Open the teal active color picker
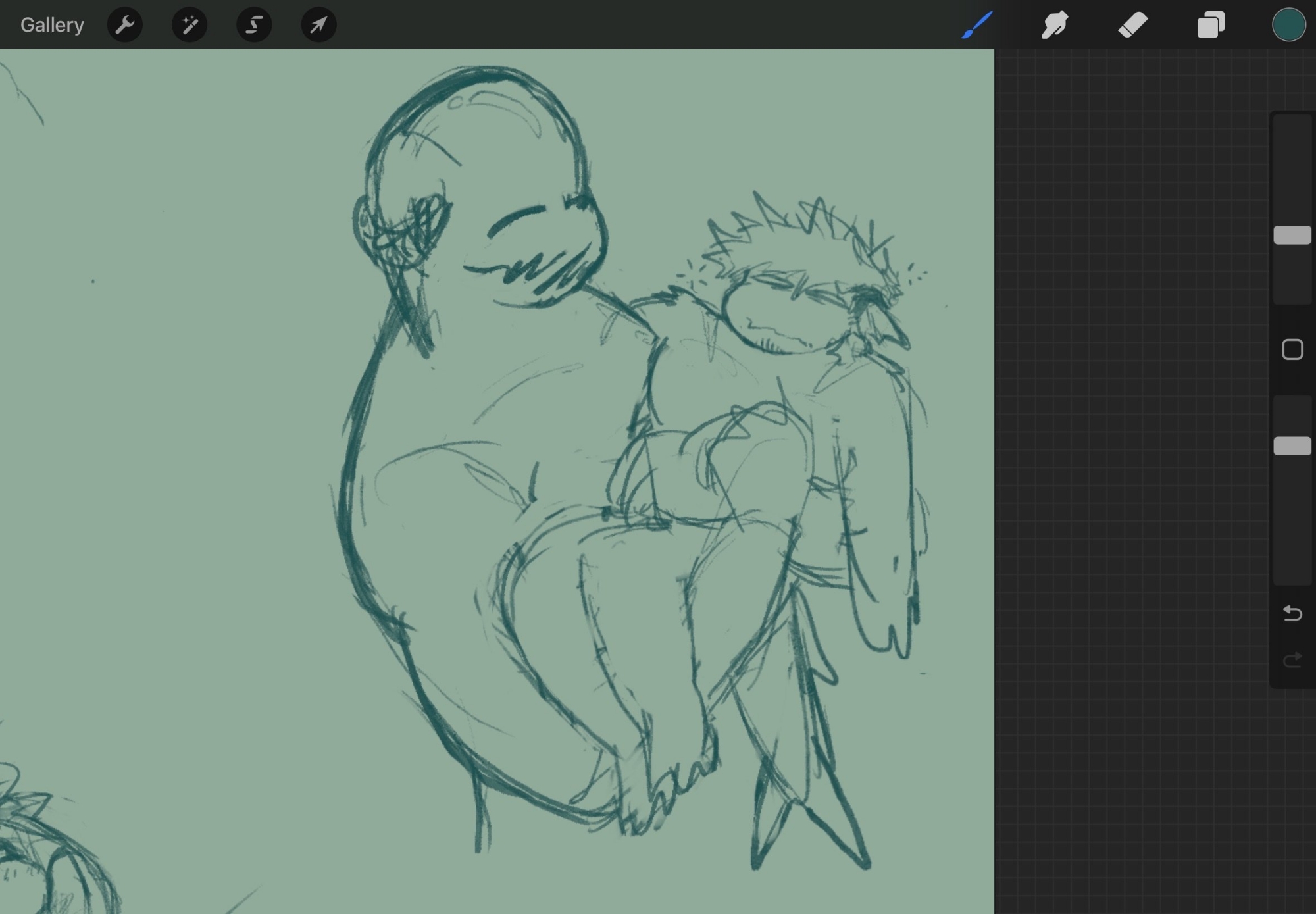Screen dimensions: 1316x914 click(1288, 25)
